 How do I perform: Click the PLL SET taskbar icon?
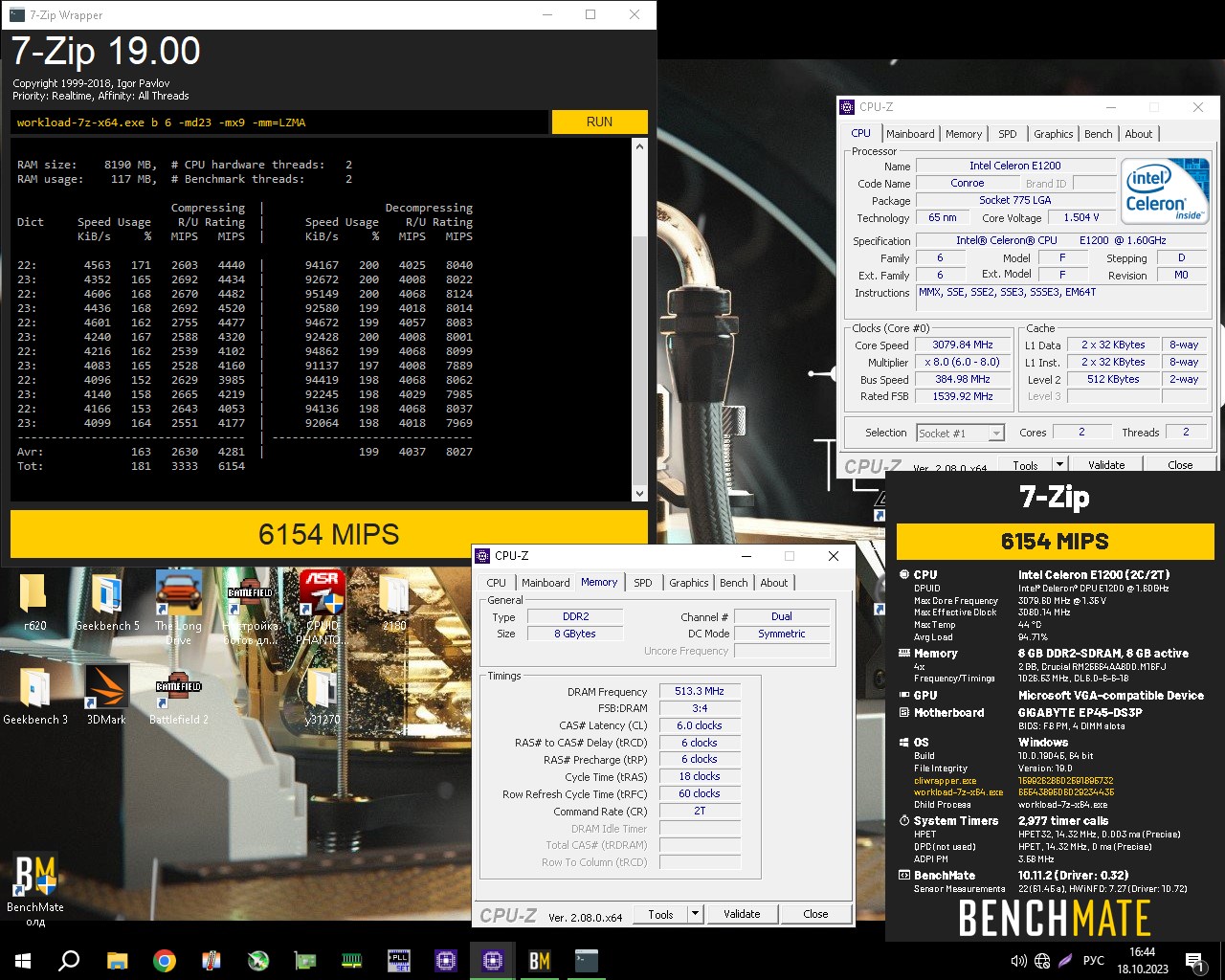coord(399,961)
